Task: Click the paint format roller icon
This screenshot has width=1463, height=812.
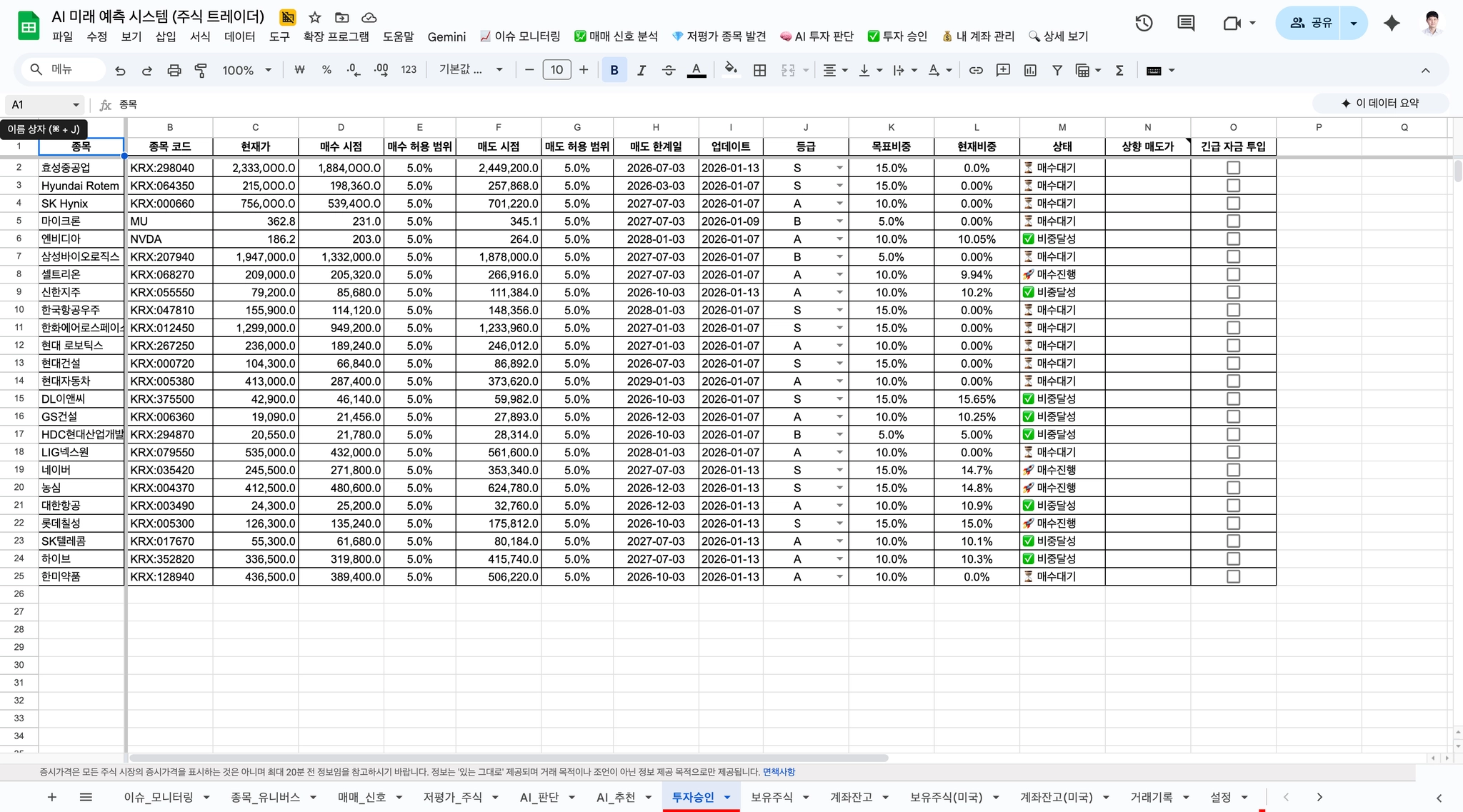Action: 201,70
